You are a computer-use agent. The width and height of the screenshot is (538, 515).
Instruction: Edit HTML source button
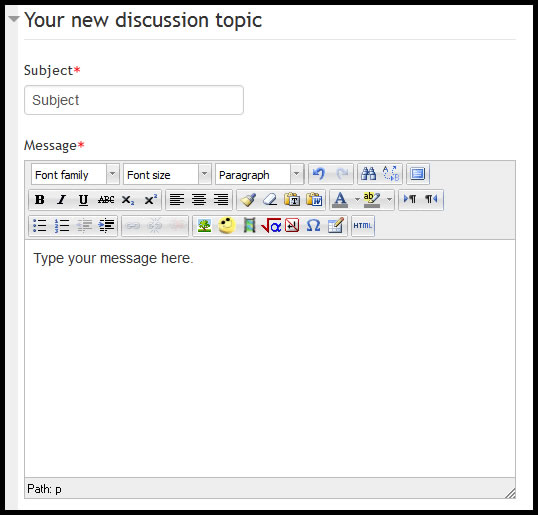[363, 226]
